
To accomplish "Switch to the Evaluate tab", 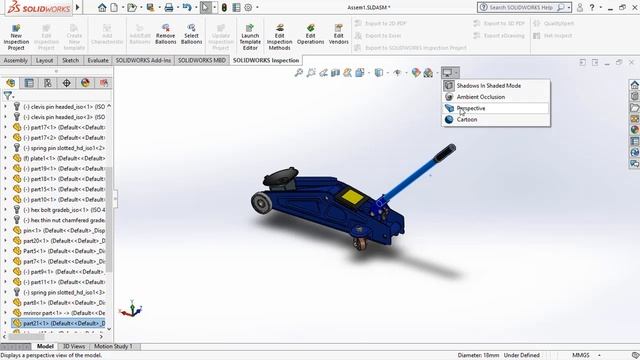I will (x=98, y=60).
